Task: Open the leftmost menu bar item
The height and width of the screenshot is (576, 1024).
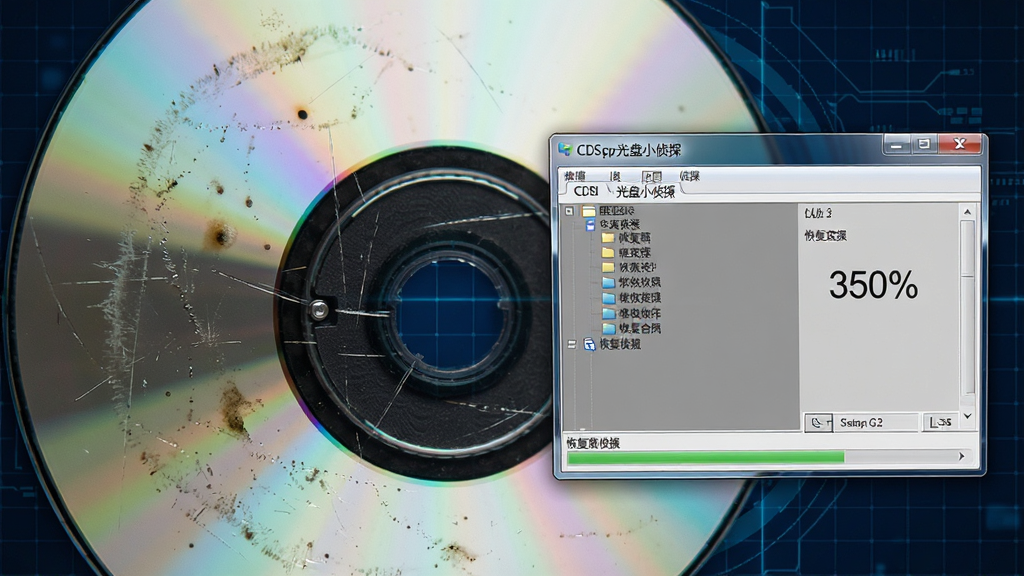Action: coord(575,176)
